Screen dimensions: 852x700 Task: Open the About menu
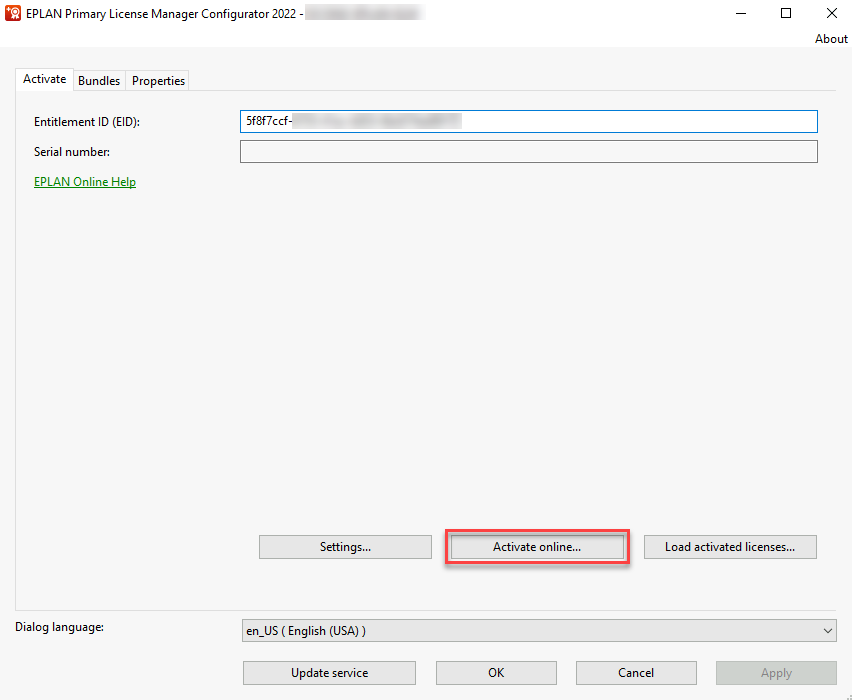click(830, 39)
